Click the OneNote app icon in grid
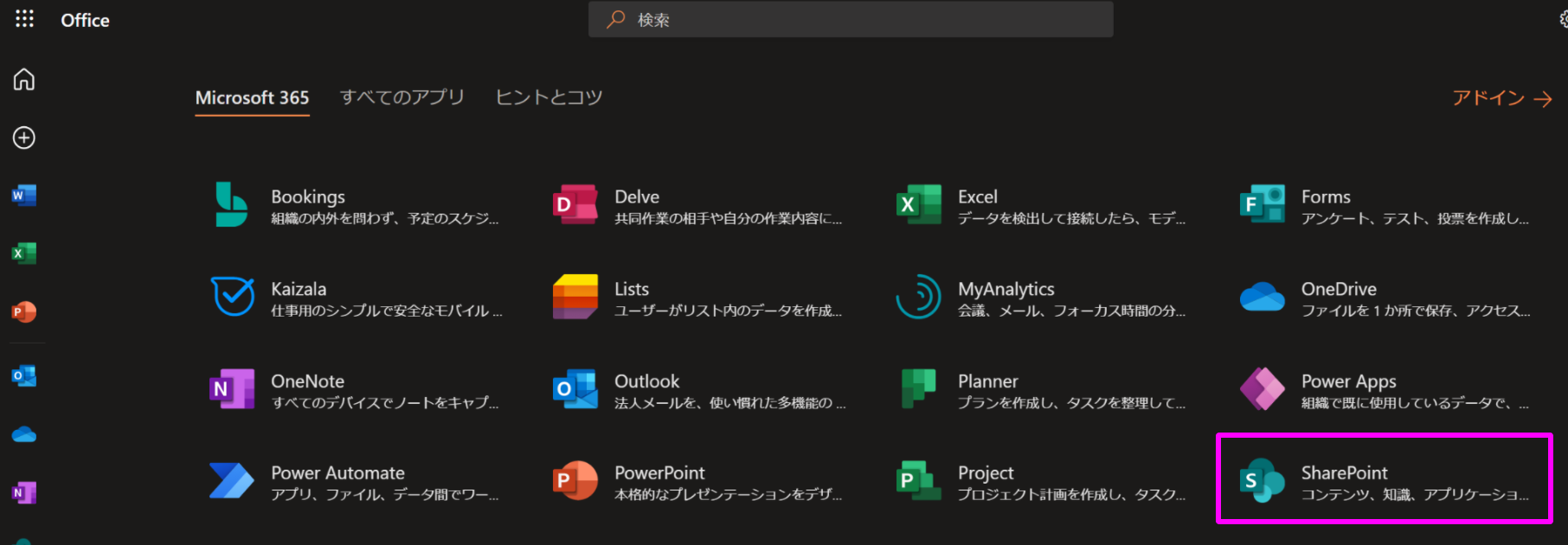Viewport: 1568px width, 545px height. coord(232,389)
